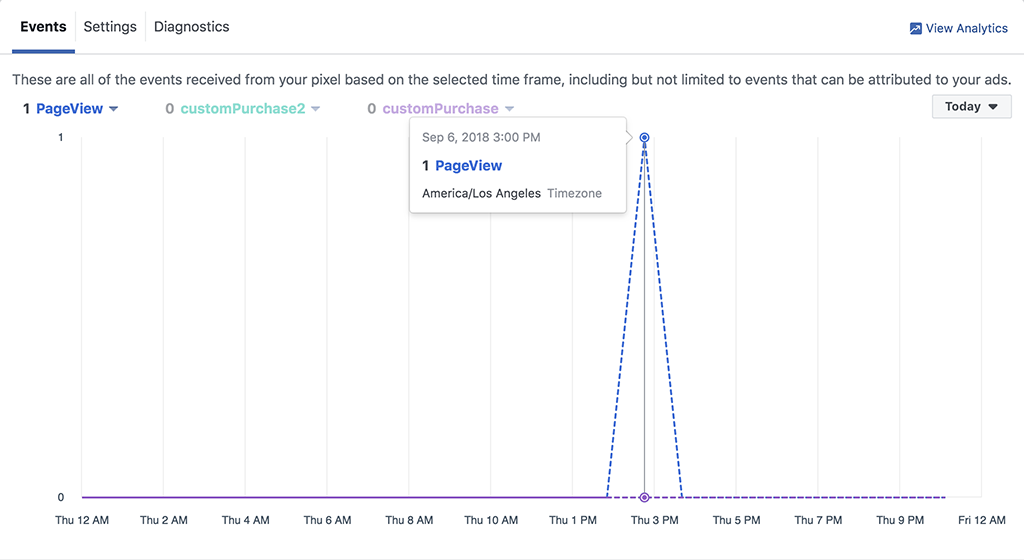Screen dimensions: 1024x560
Task: Select the customPurchase2 event label
Action: pos(243,108)
